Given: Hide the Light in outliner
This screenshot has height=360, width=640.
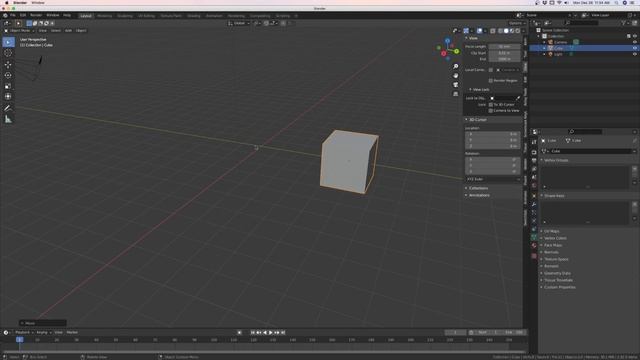Looking at the screenshot, I should click(635, 54).
